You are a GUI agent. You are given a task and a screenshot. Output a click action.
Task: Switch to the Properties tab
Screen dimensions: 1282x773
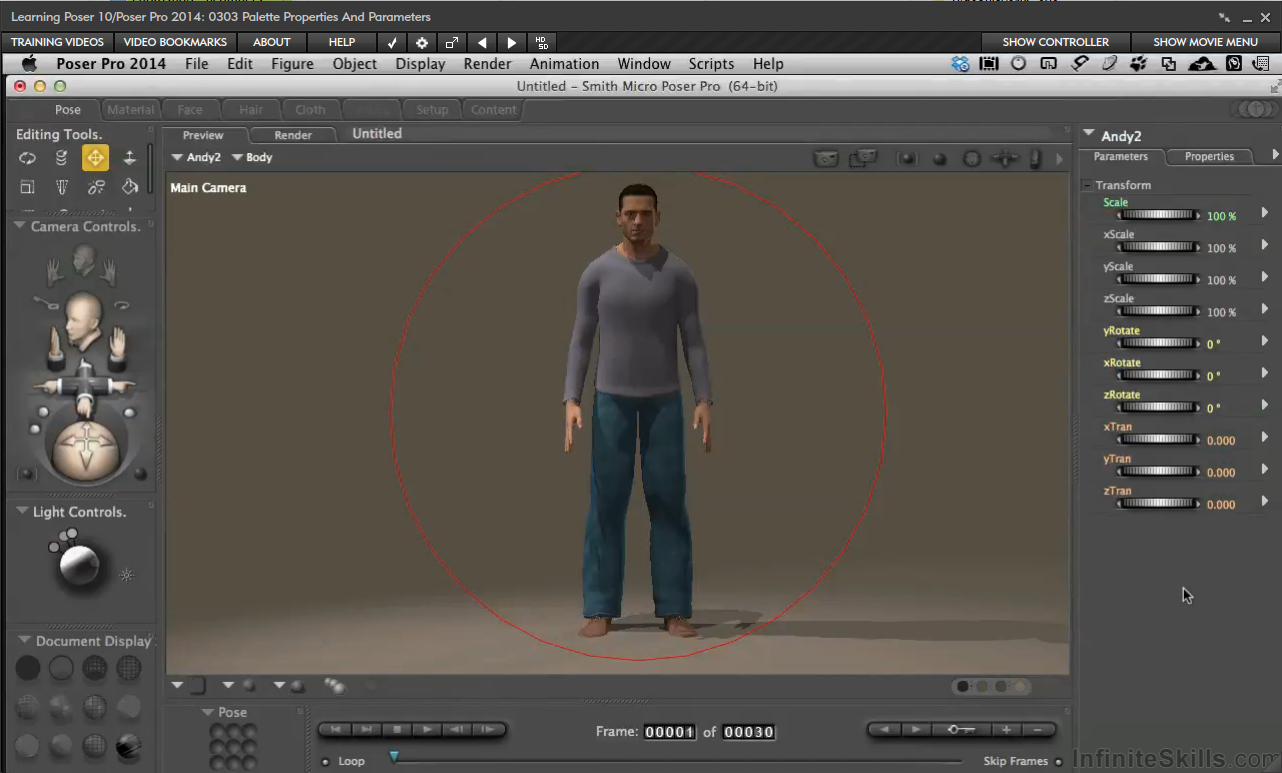[1209, 156]
